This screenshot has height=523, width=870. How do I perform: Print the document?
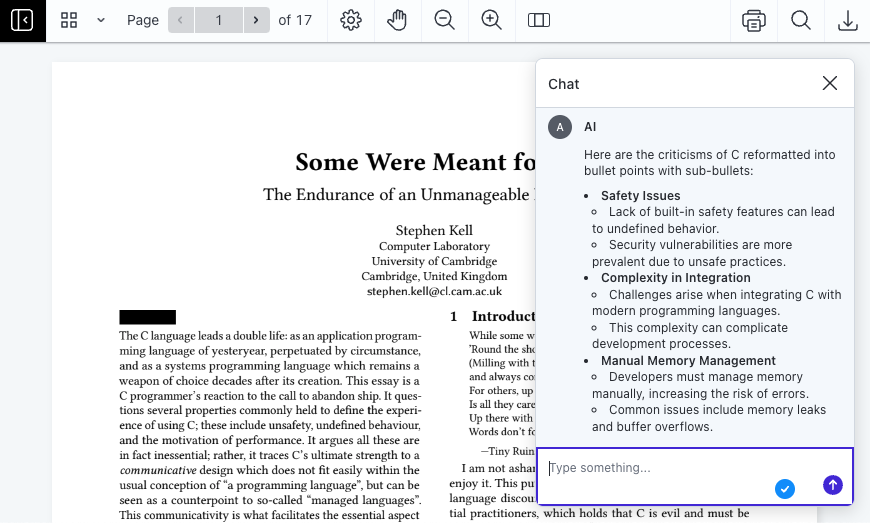pyautogui.click(x=754, y=20)
